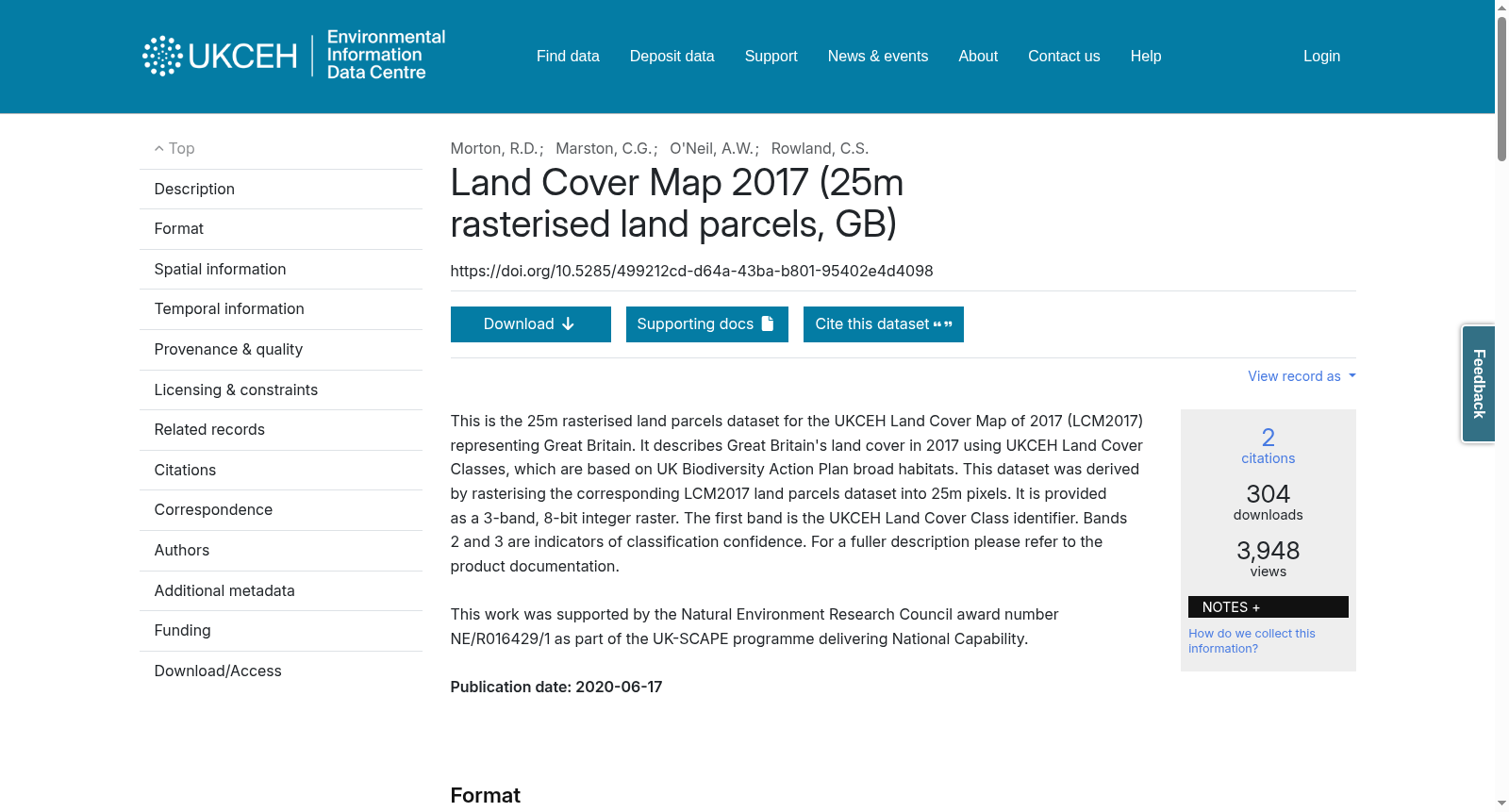Go to Contact us page
1509x812 pixels.
(1064, 57)
